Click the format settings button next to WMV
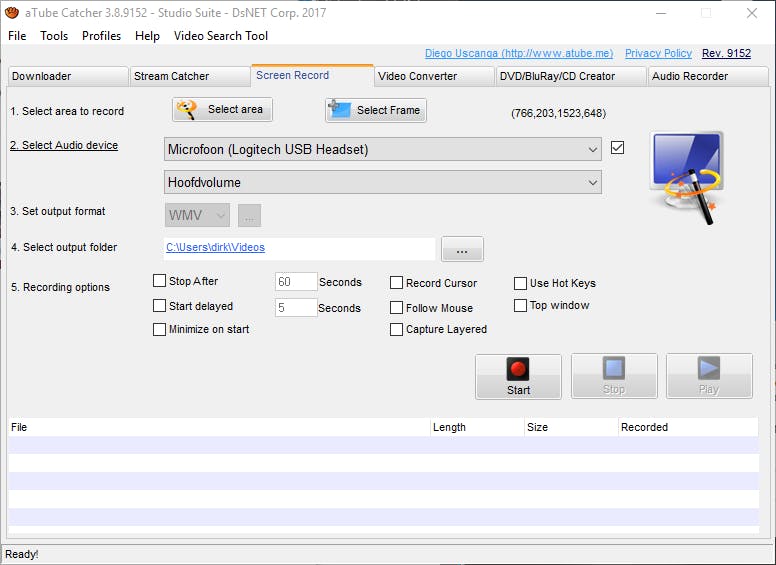 pyautogui.click(x=249, y=215)
